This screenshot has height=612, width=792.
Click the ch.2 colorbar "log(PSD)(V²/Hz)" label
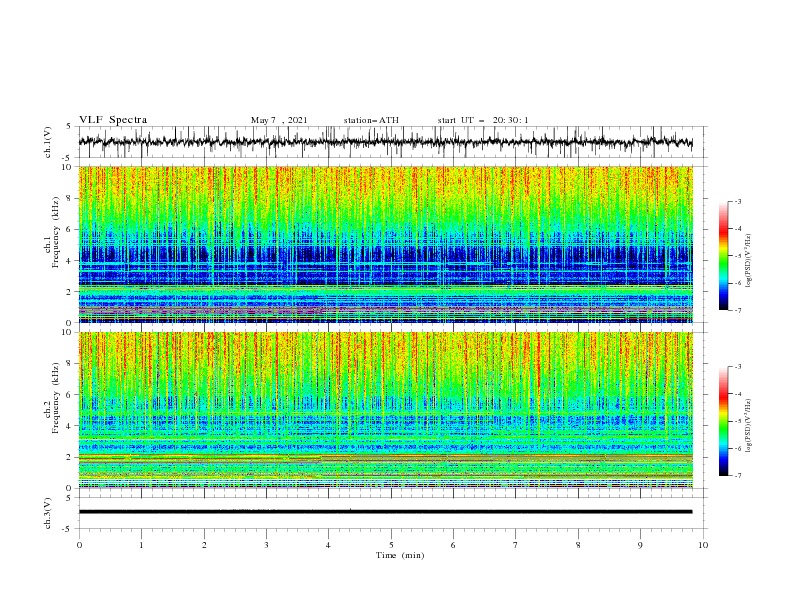point(749,426)
